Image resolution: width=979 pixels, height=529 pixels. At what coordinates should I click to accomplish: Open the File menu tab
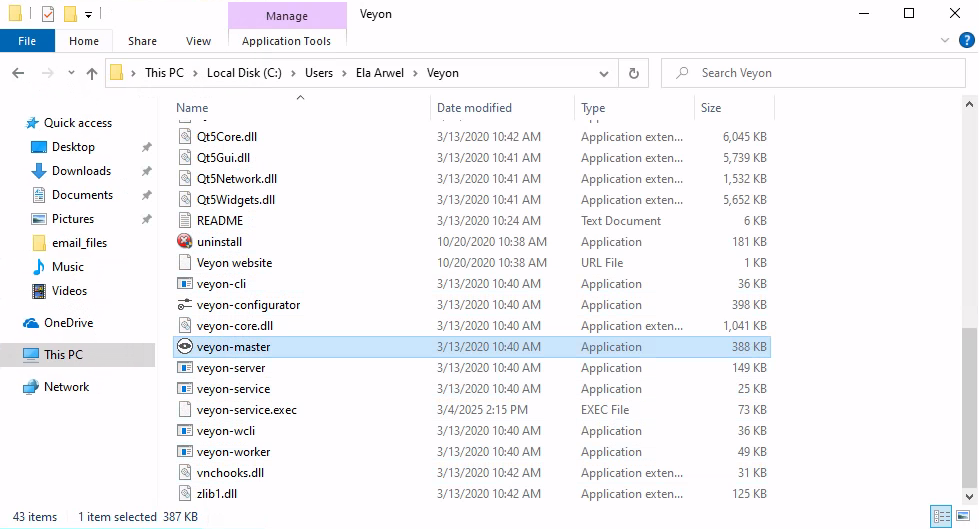[x=27, y=41]
